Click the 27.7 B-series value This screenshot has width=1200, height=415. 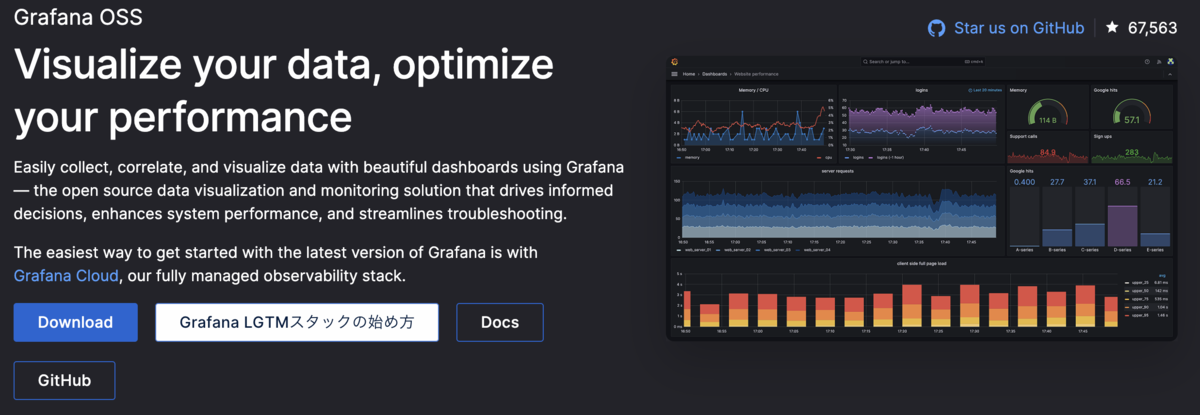coord(1057,182)
